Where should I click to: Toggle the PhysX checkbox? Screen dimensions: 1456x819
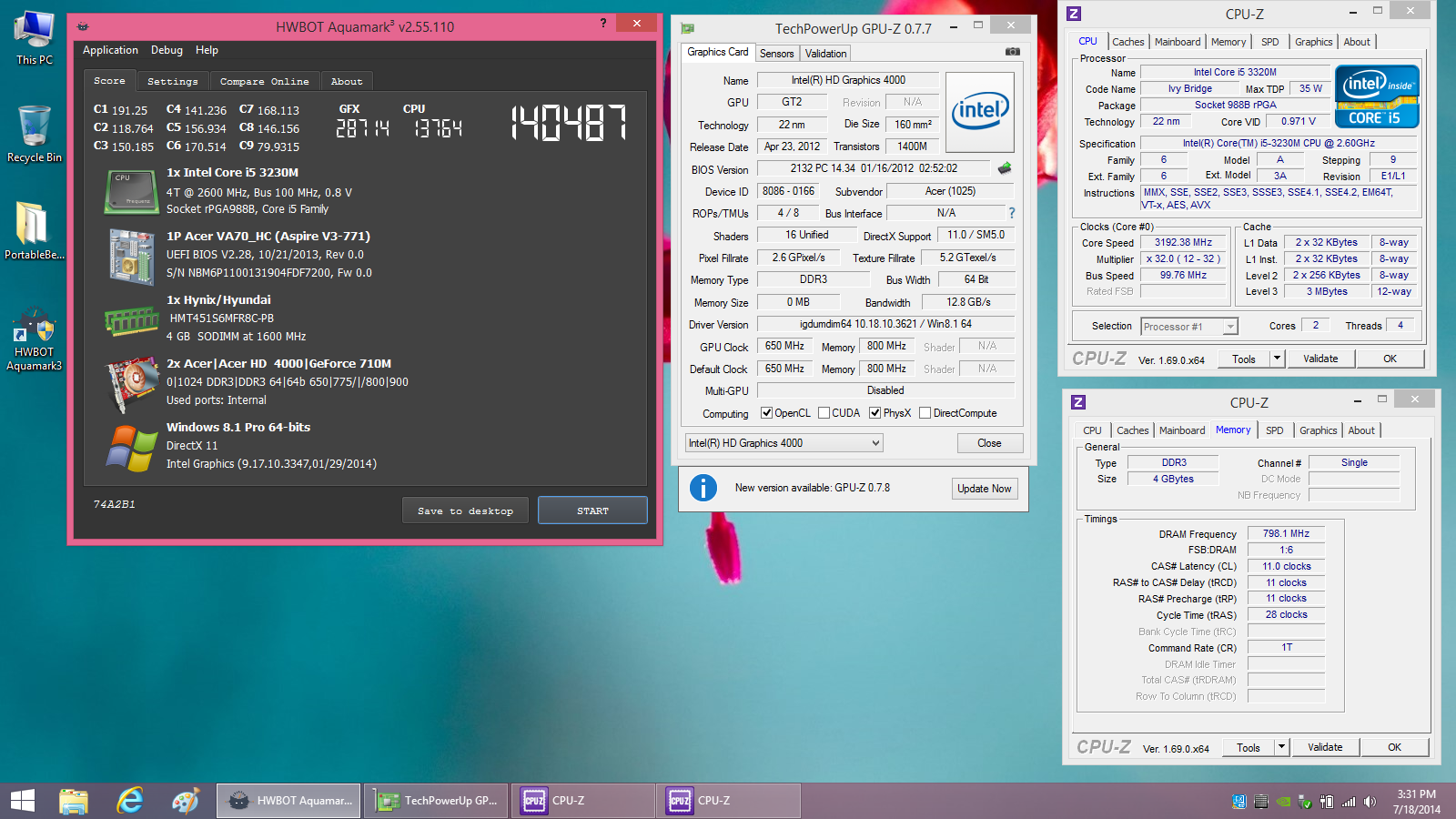click(875, 413)
